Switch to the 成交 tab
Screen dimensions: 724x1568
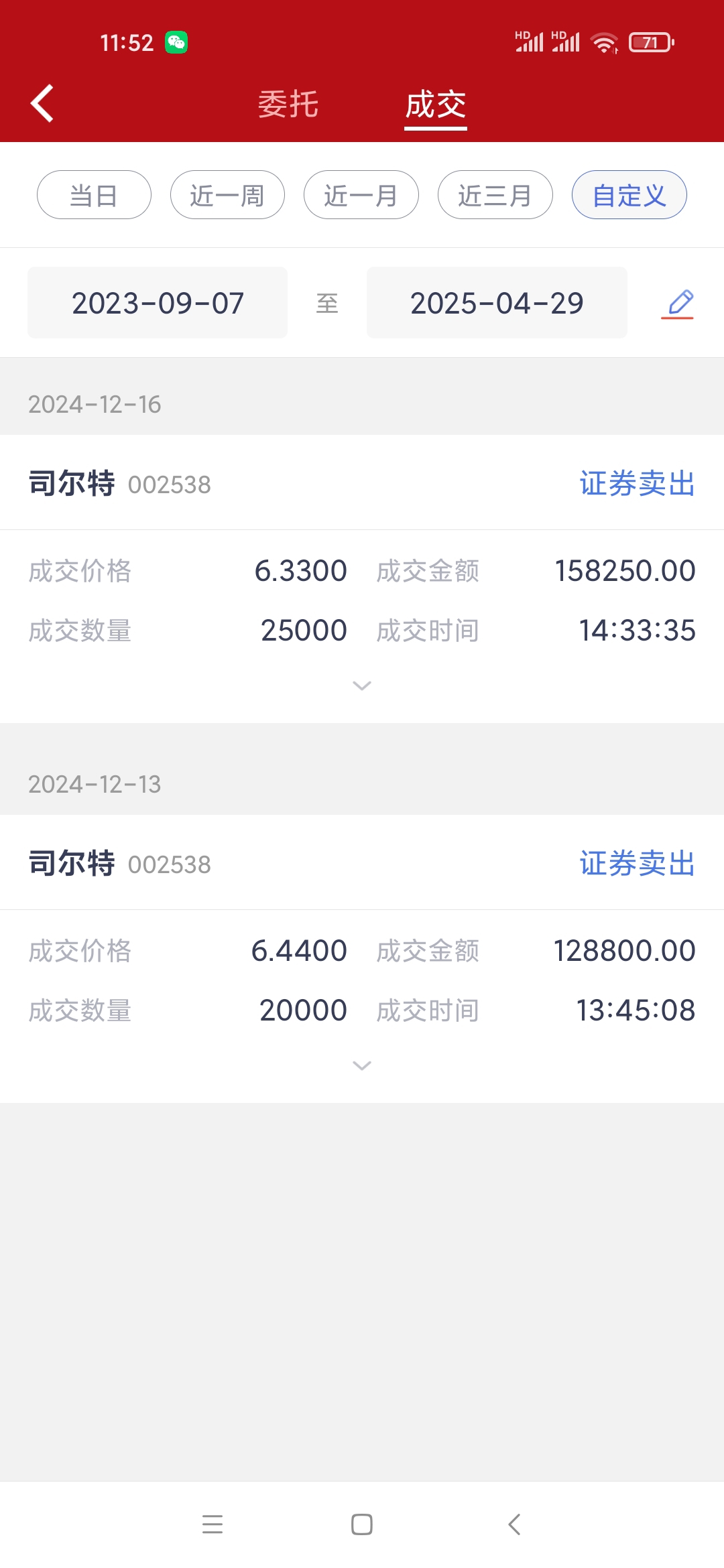(x=436, y=105)
